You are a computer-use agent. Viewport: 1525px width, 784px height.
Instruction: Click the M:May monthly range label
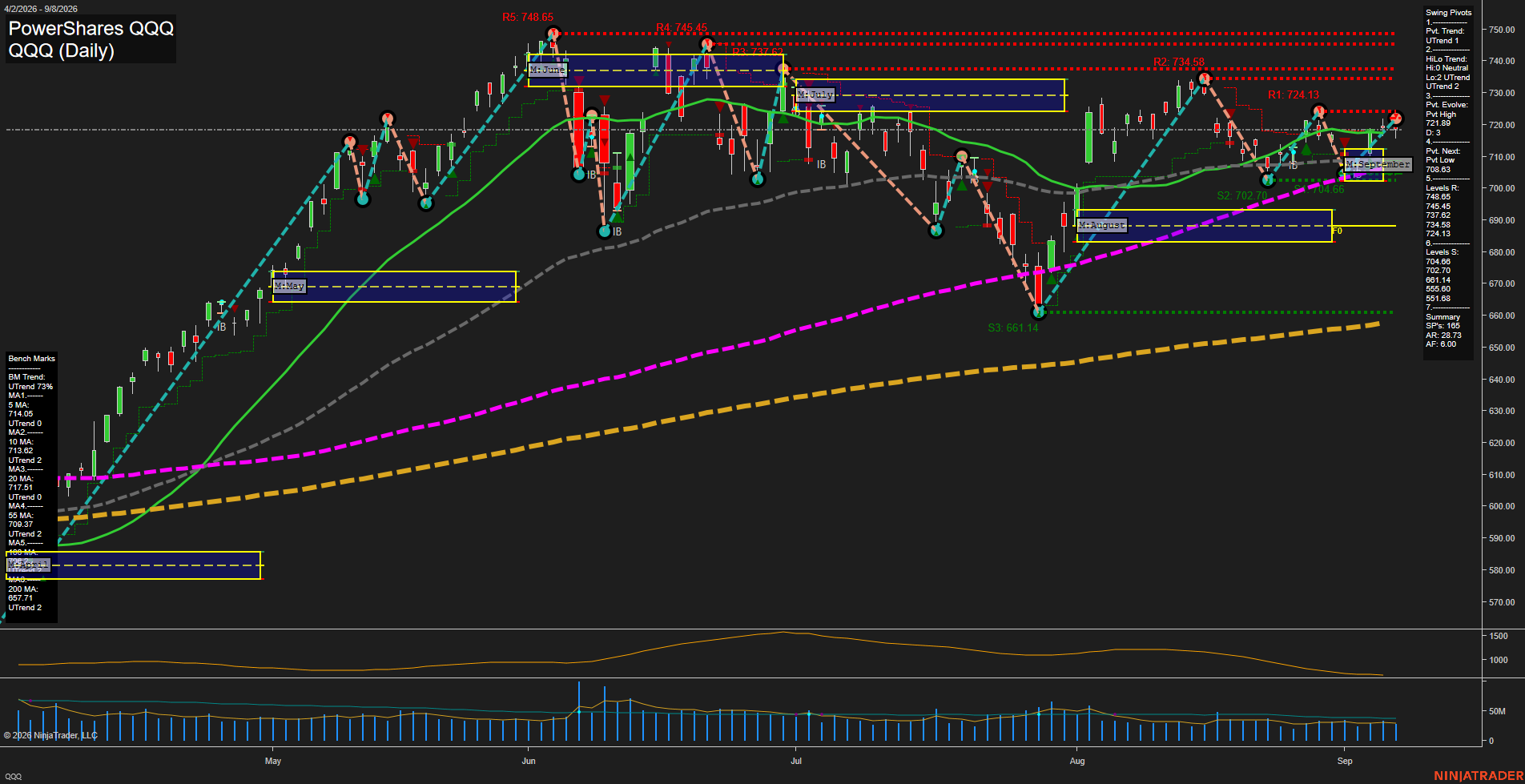[289, 286]
